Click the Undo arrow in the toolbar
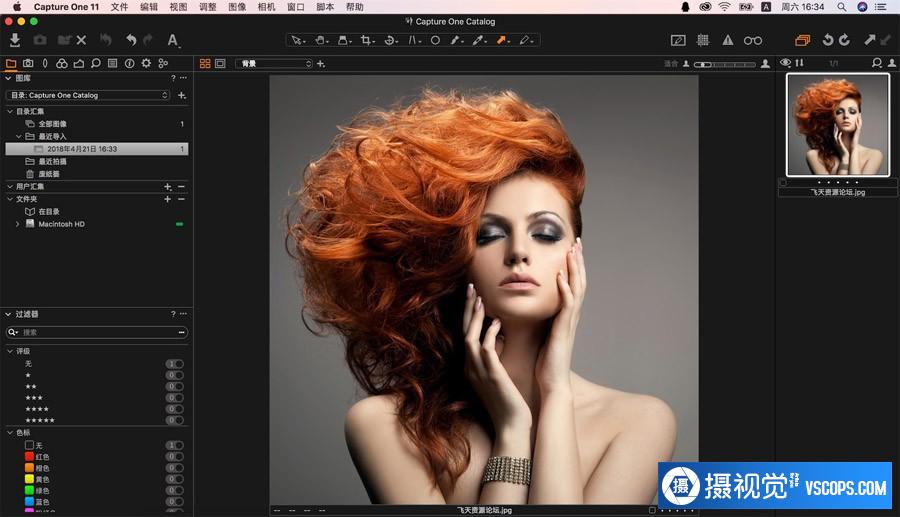 [131, 40]
